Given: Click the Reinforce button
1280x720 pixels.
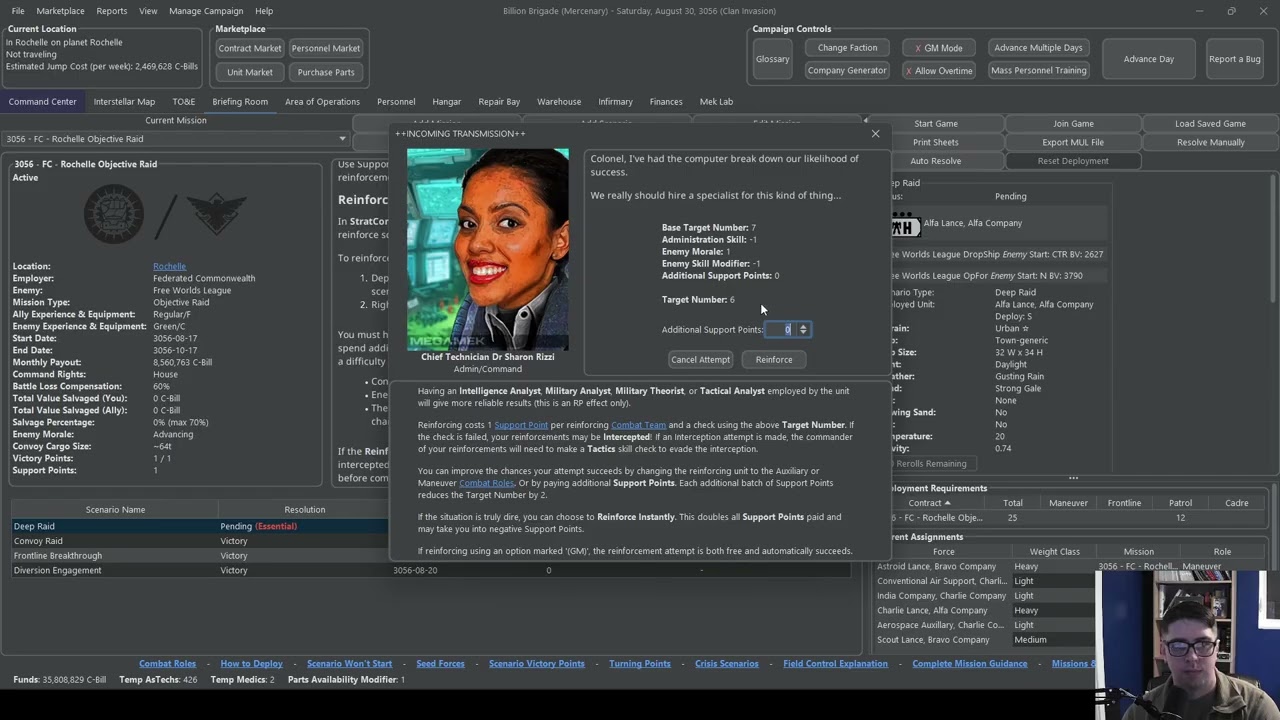Looking at the screenshot, I should pyautogui.click(x=774, y=359).
